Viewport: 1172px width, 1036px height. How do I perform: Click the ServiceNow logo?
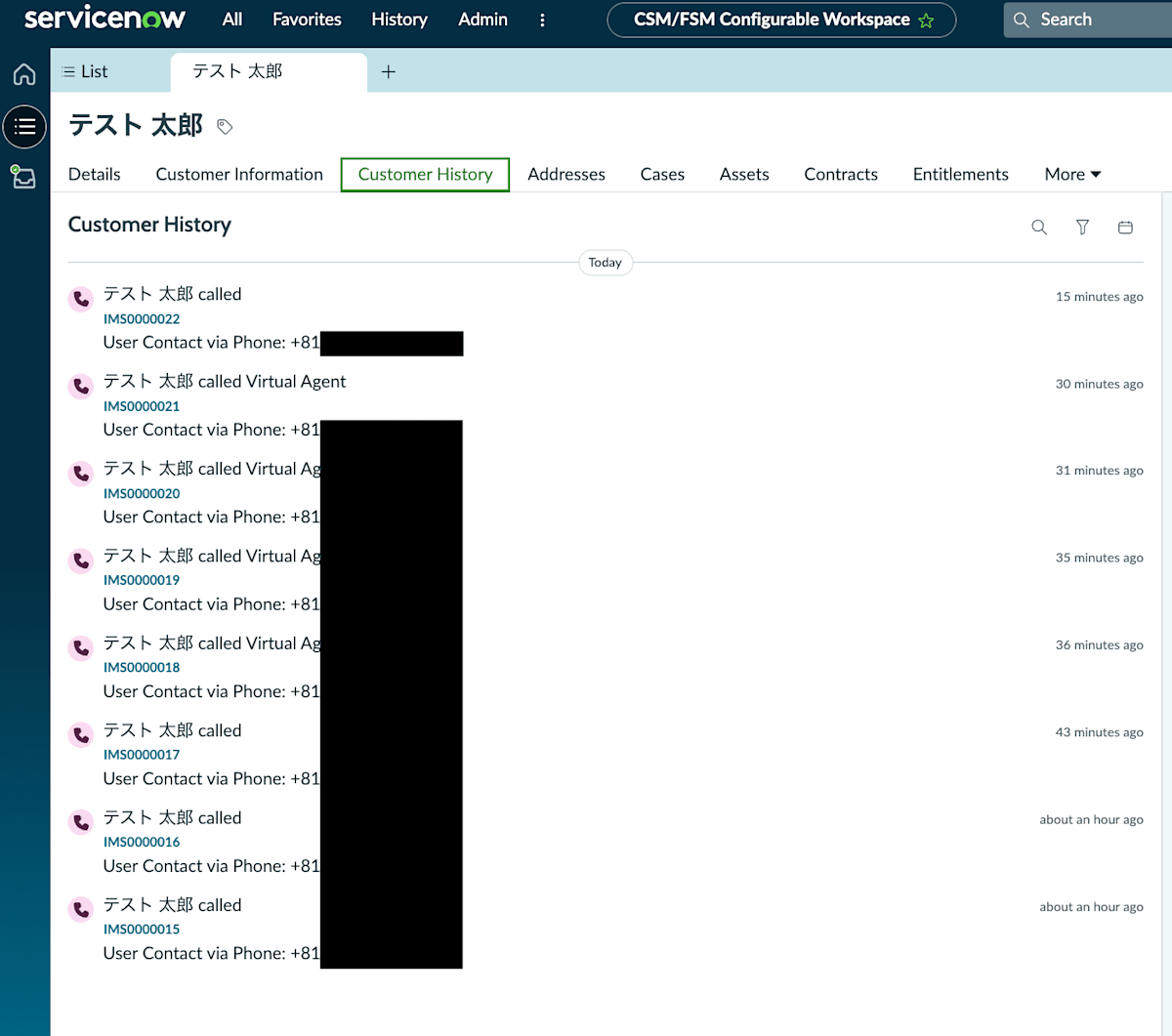[105, 19]
